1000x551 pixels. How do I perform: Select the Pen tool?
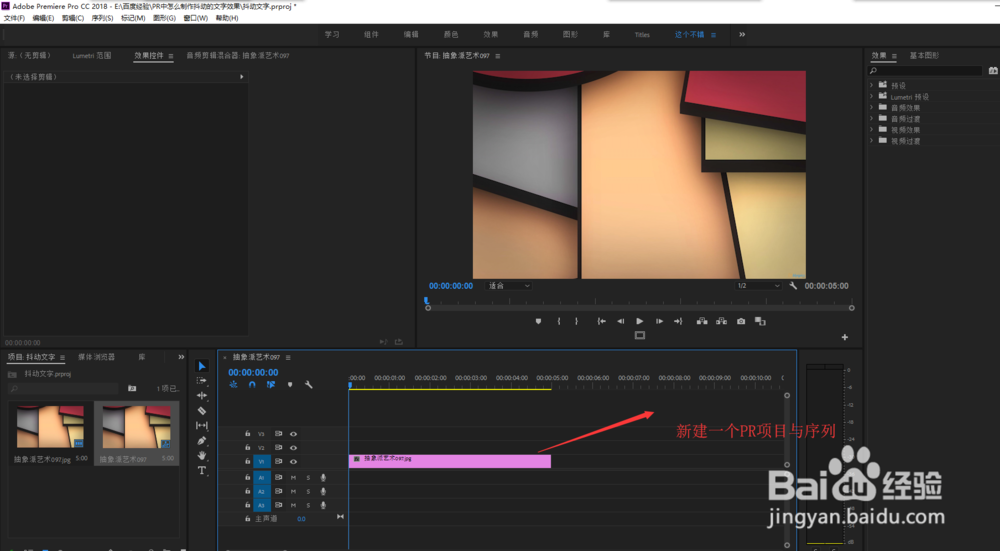click(202, 441)
